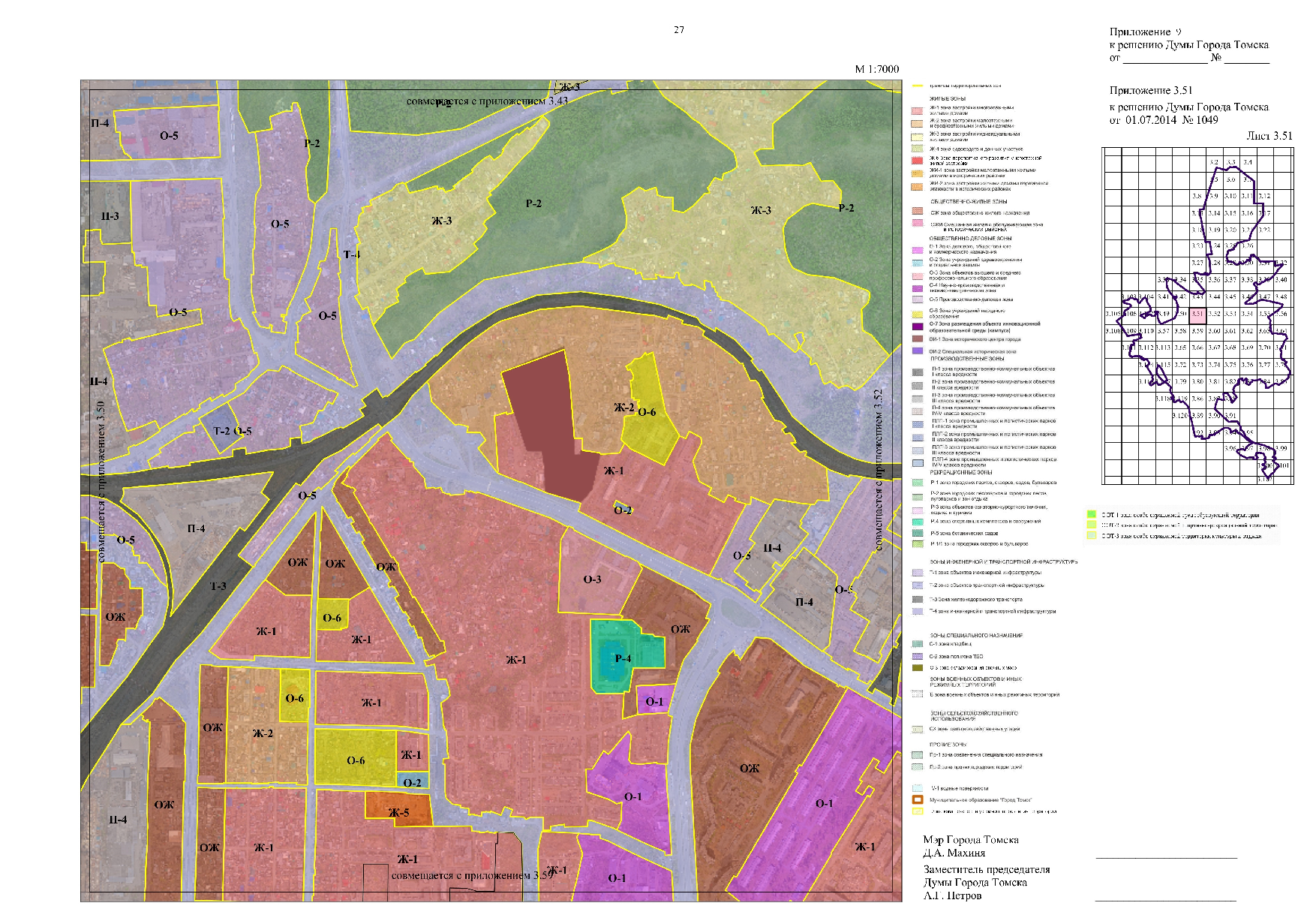Screen dimensions: 1316x921
Task: Select the Т-3 railway zone label
Action: (x=218, y=586)
